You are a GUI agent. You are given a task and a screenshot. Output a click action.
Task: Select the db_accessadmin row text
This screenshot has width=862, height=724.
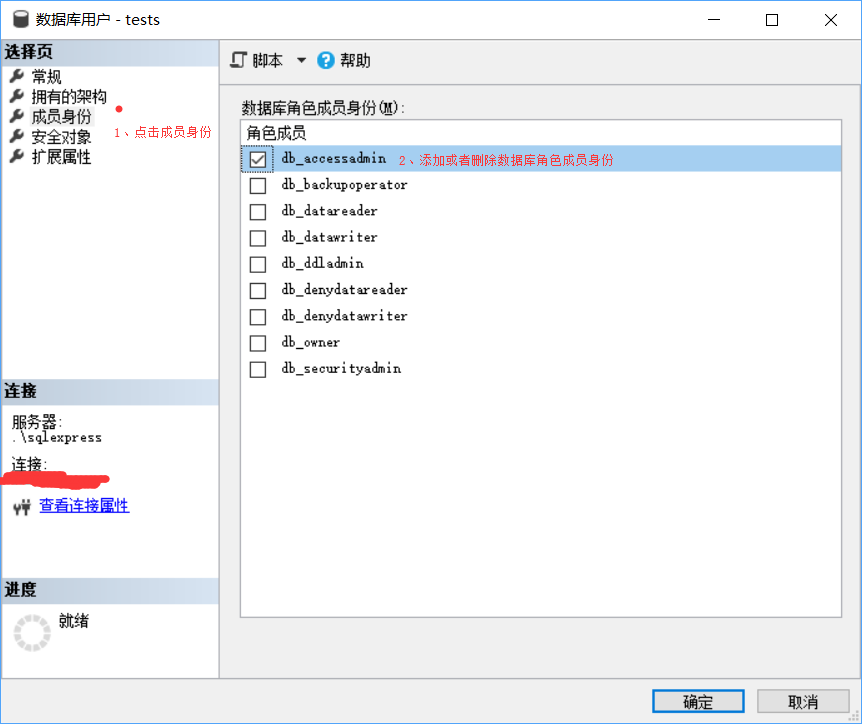point(334,158)
